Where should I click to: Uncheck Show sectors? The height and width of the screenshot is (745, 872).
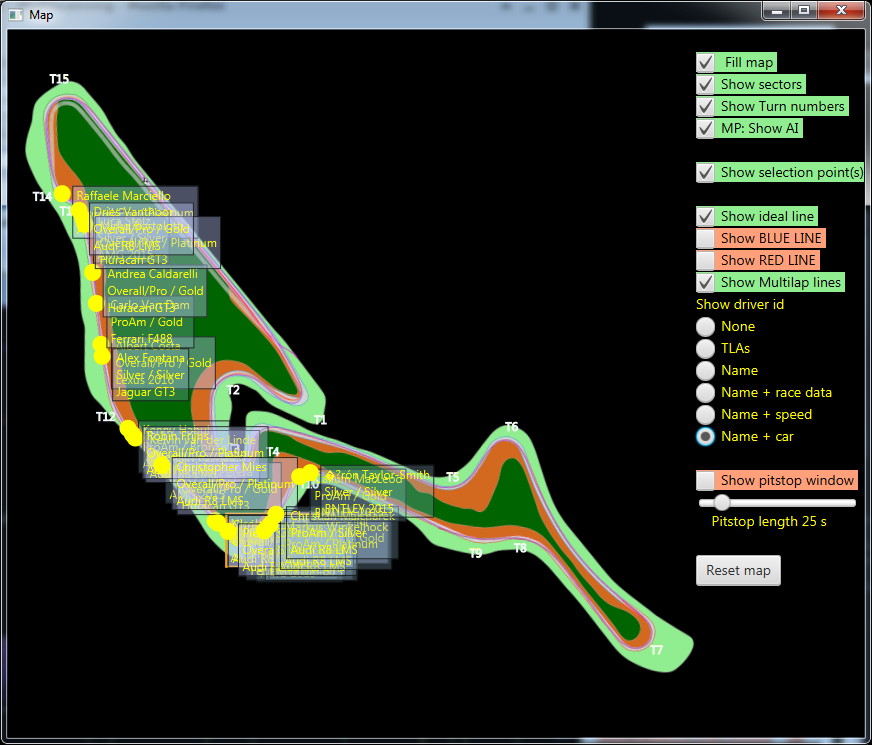(x=705, y=84)
